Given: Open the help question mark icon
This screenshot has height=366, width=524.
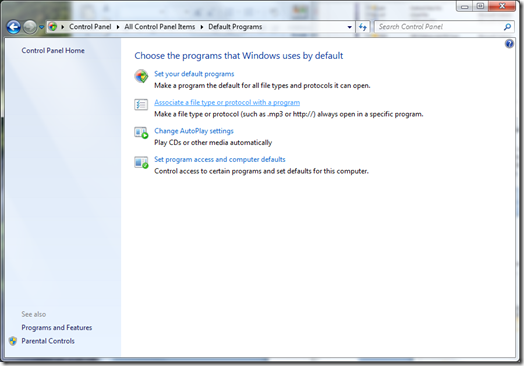Looking at the screenshot, I should click(509, 44).
